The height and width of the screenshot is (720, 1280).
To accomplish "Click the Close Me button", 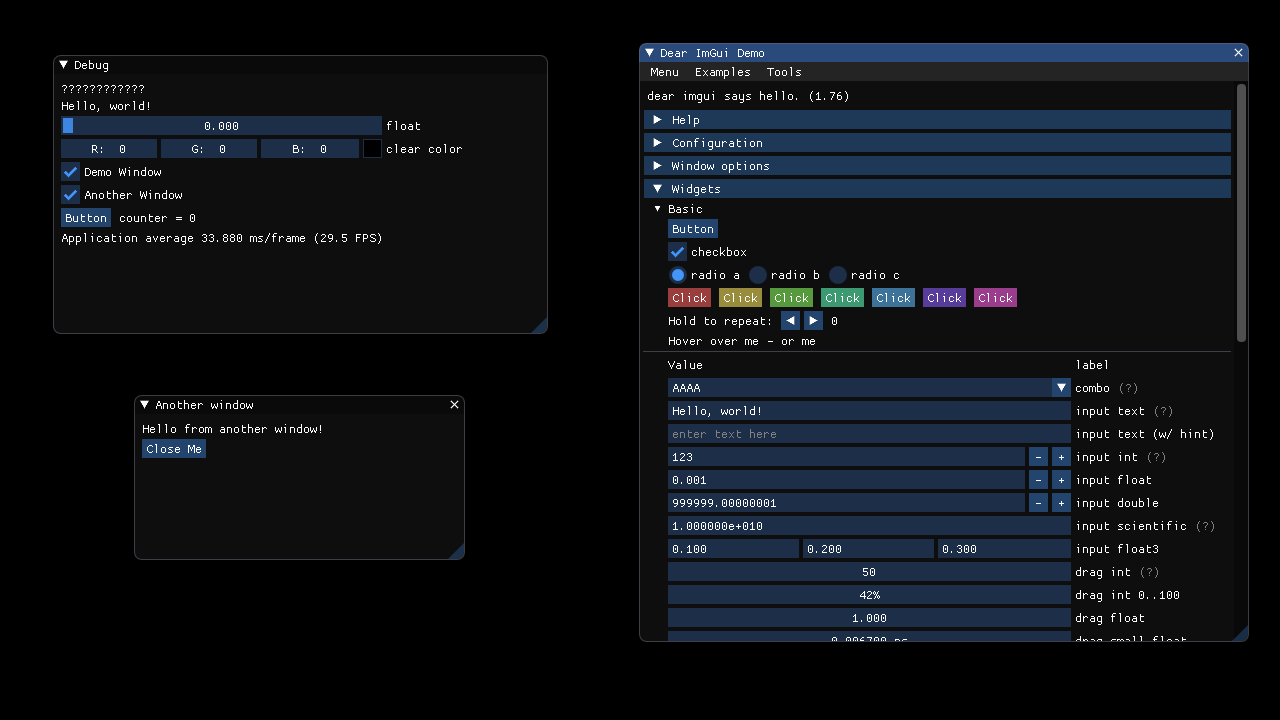I will (174, 449).
